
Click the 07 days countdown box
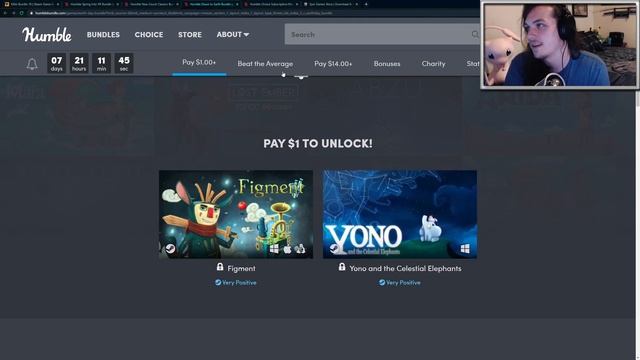point(57,63)
